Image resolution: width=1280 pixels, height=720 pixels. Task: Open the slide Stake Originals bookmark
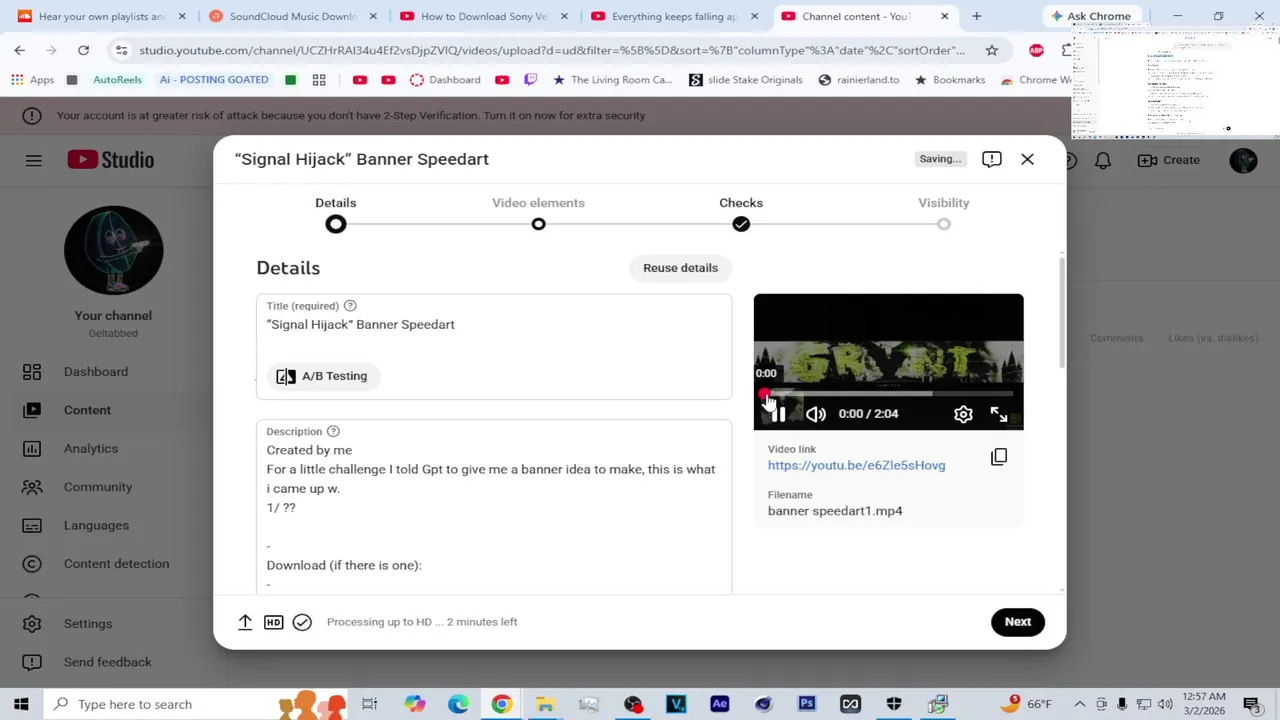[x=746, y=80]
